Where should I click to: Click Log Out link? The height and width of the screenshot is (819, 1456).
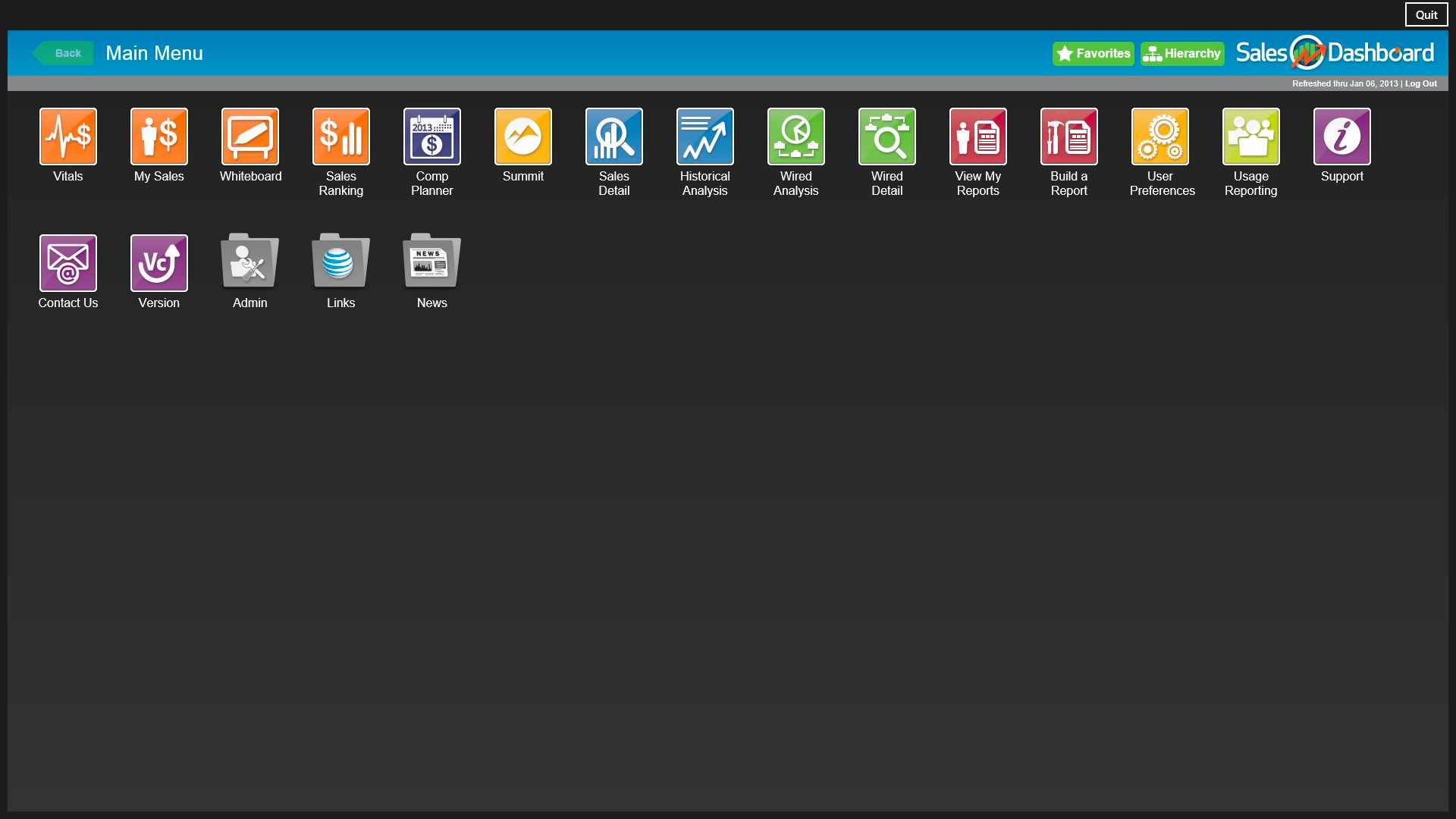click(x=1421, y=84)
